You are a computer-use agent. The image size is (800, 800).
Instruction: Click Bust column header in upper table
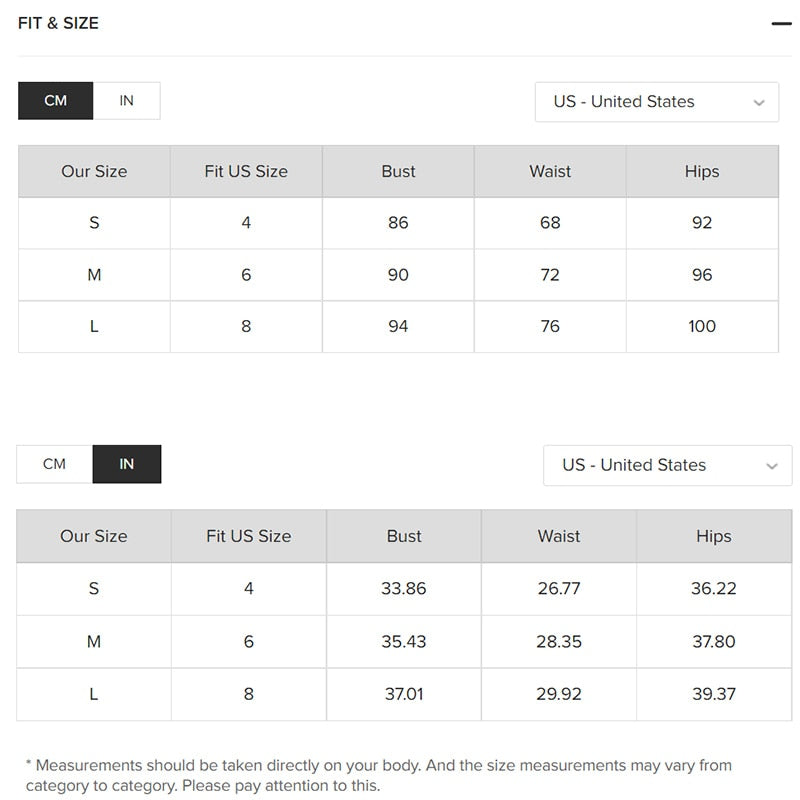(x=398, y=171)
